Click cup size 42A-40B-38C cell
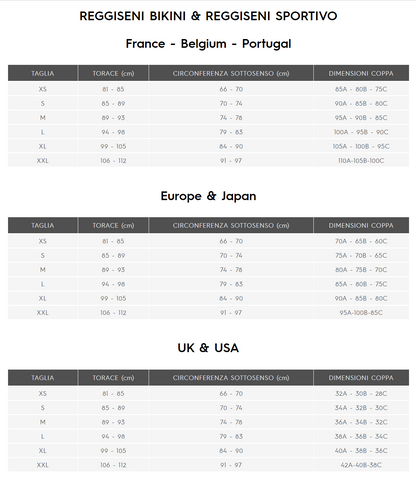This screenshot has width=416, height=478. [x=361, y=465]
